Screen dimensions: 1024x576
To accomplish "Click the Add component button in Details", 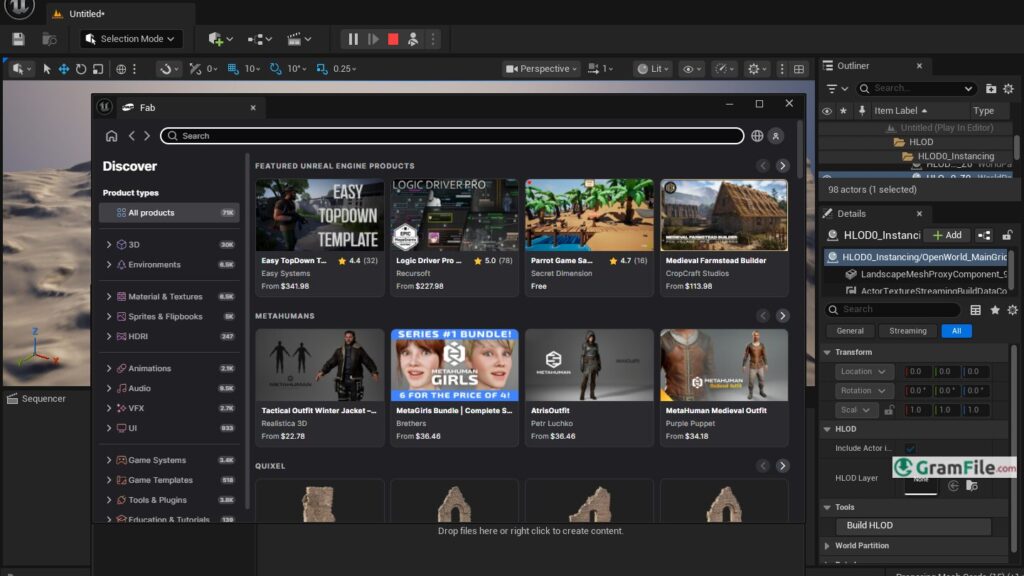I will pos(948,235).
